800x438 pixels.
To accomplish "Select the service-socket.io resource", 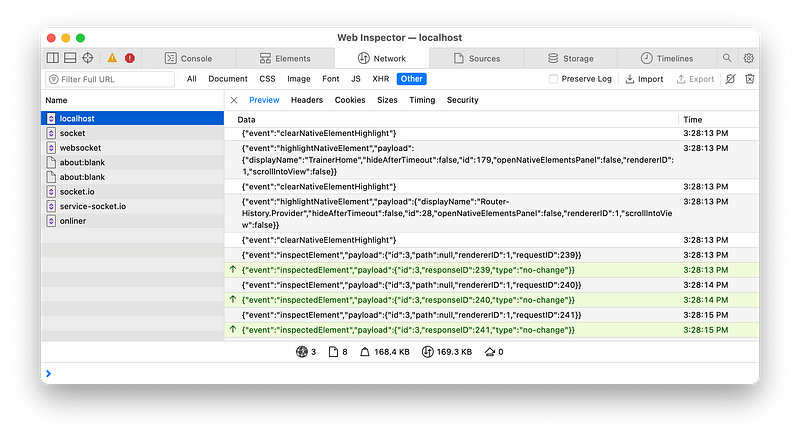I will click(92, 206).
